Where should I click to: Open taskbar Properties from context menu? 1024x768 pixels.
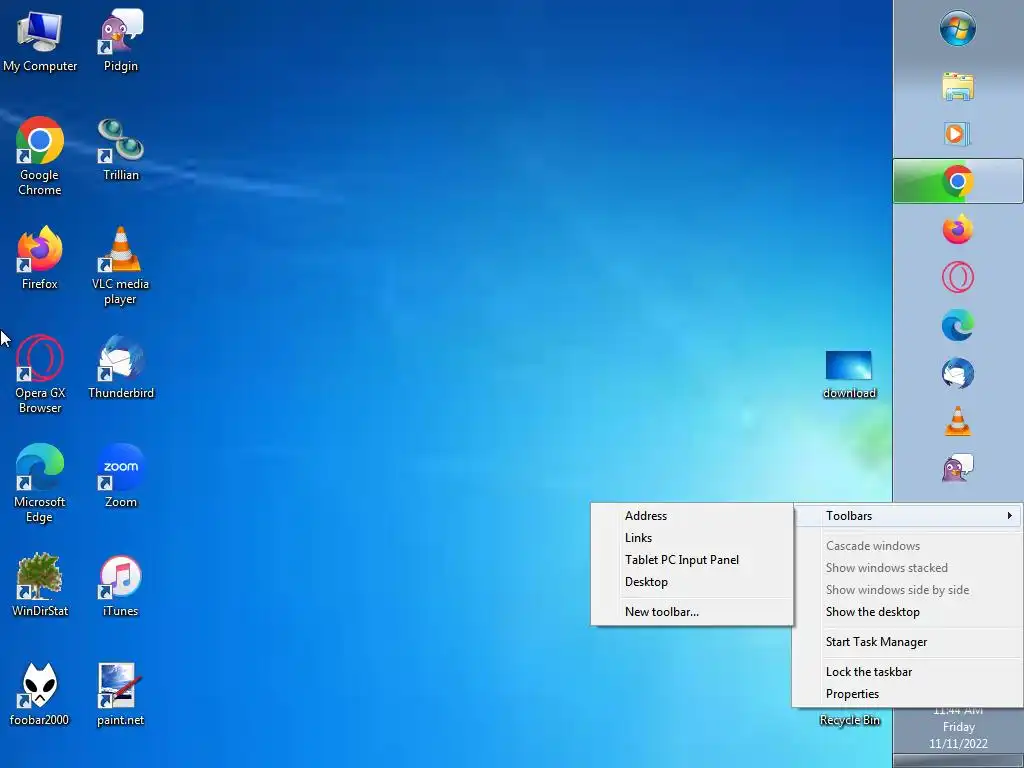pos(908,694)
